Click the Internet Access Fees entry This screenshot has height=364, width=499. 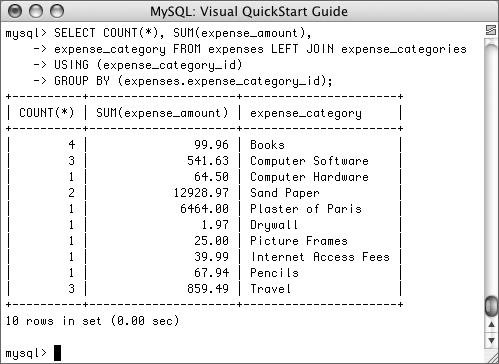320,257
